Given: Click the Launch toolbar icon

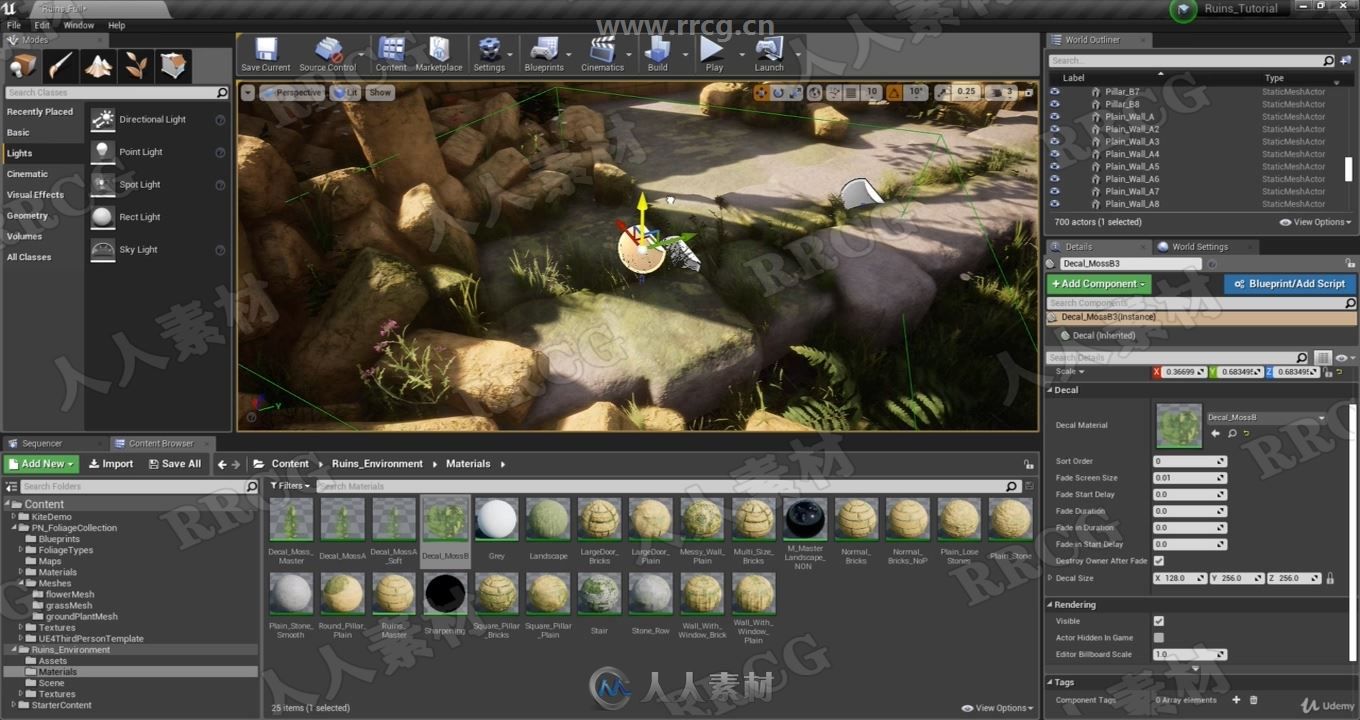Looking at the screenshot, I should (769, 54).
